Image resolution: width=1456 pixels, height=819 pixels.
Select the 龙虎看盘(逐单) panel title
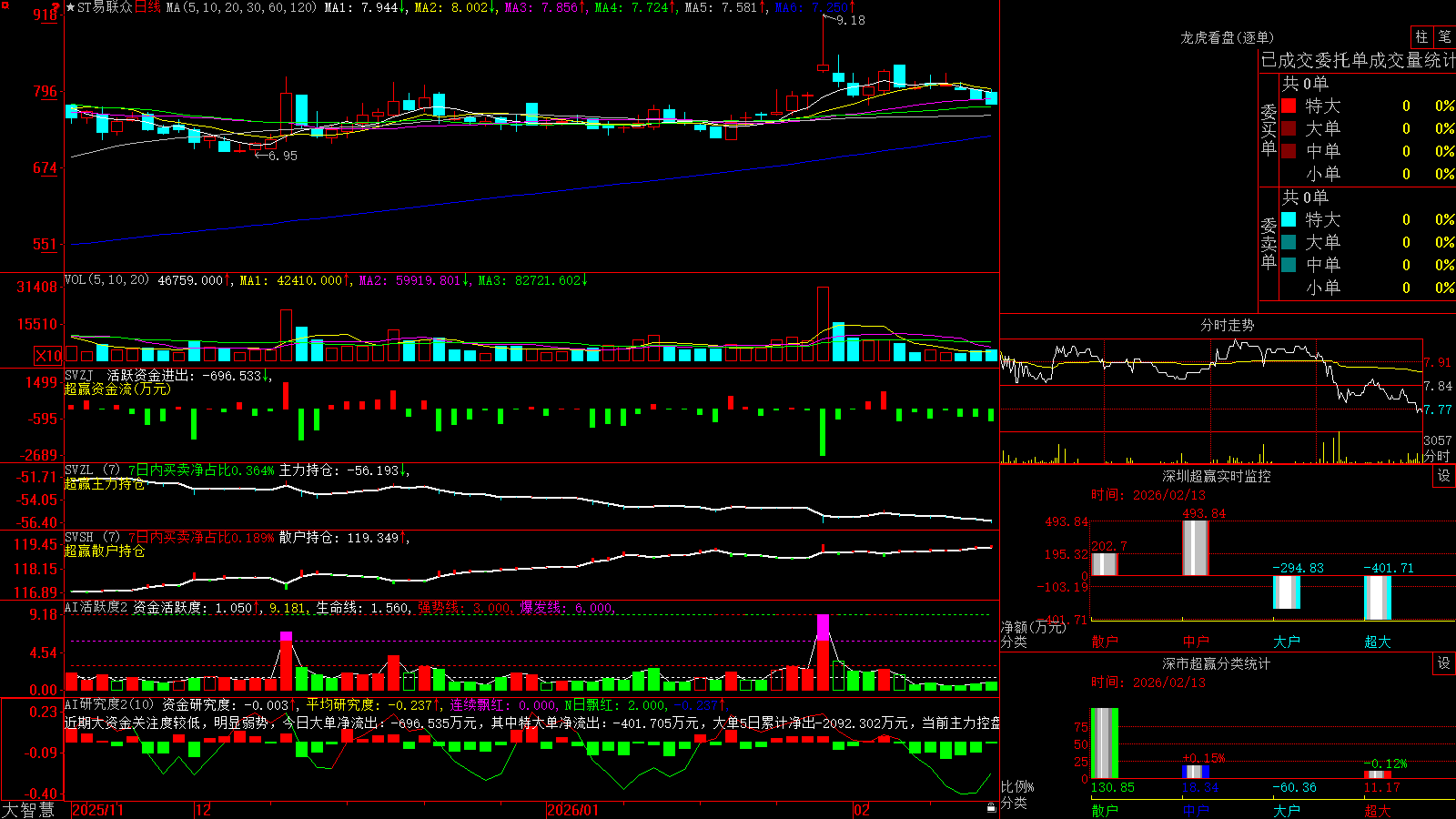1227,37
